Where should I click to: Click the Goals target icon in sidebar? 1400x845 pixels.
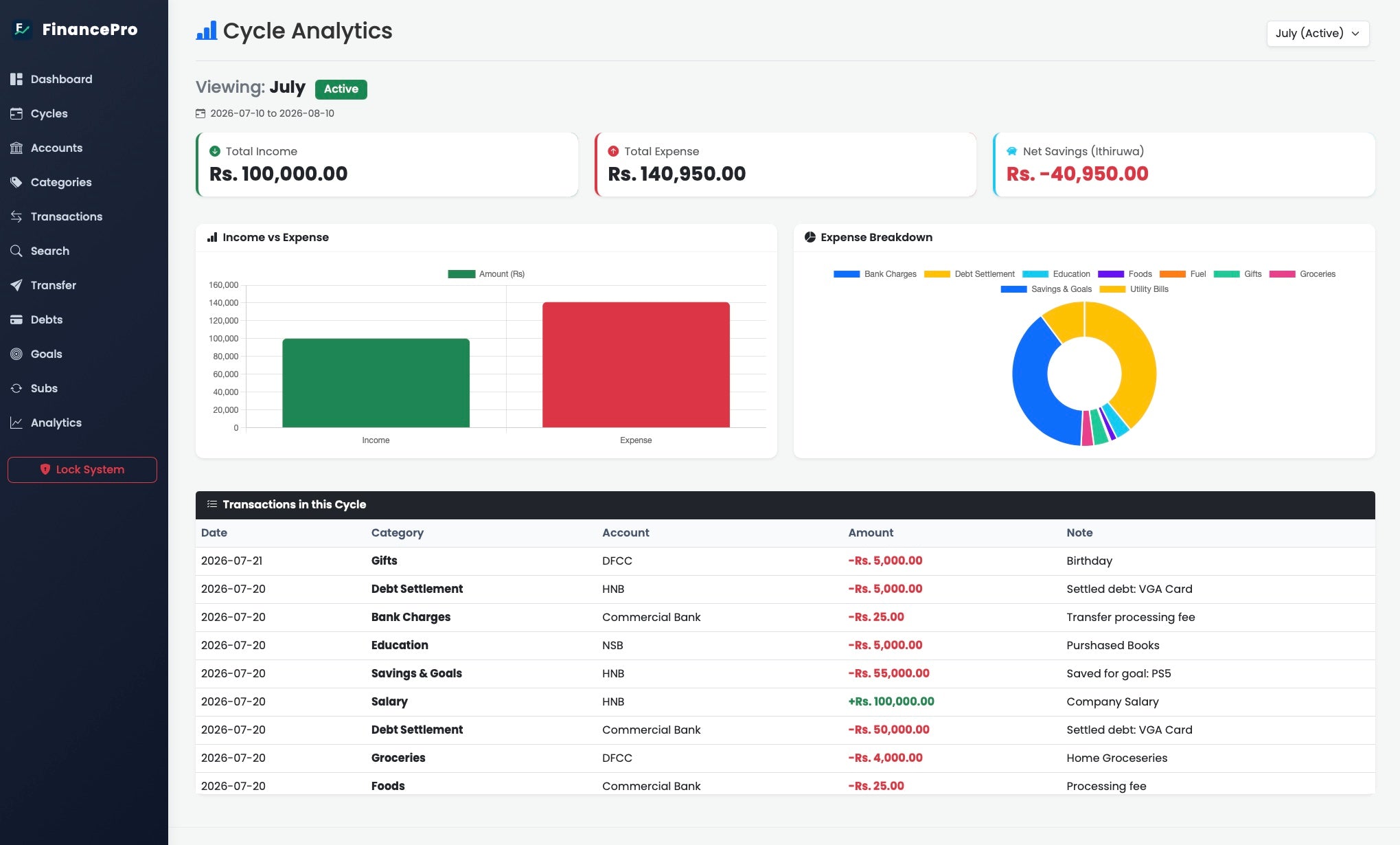coord(16,354)
